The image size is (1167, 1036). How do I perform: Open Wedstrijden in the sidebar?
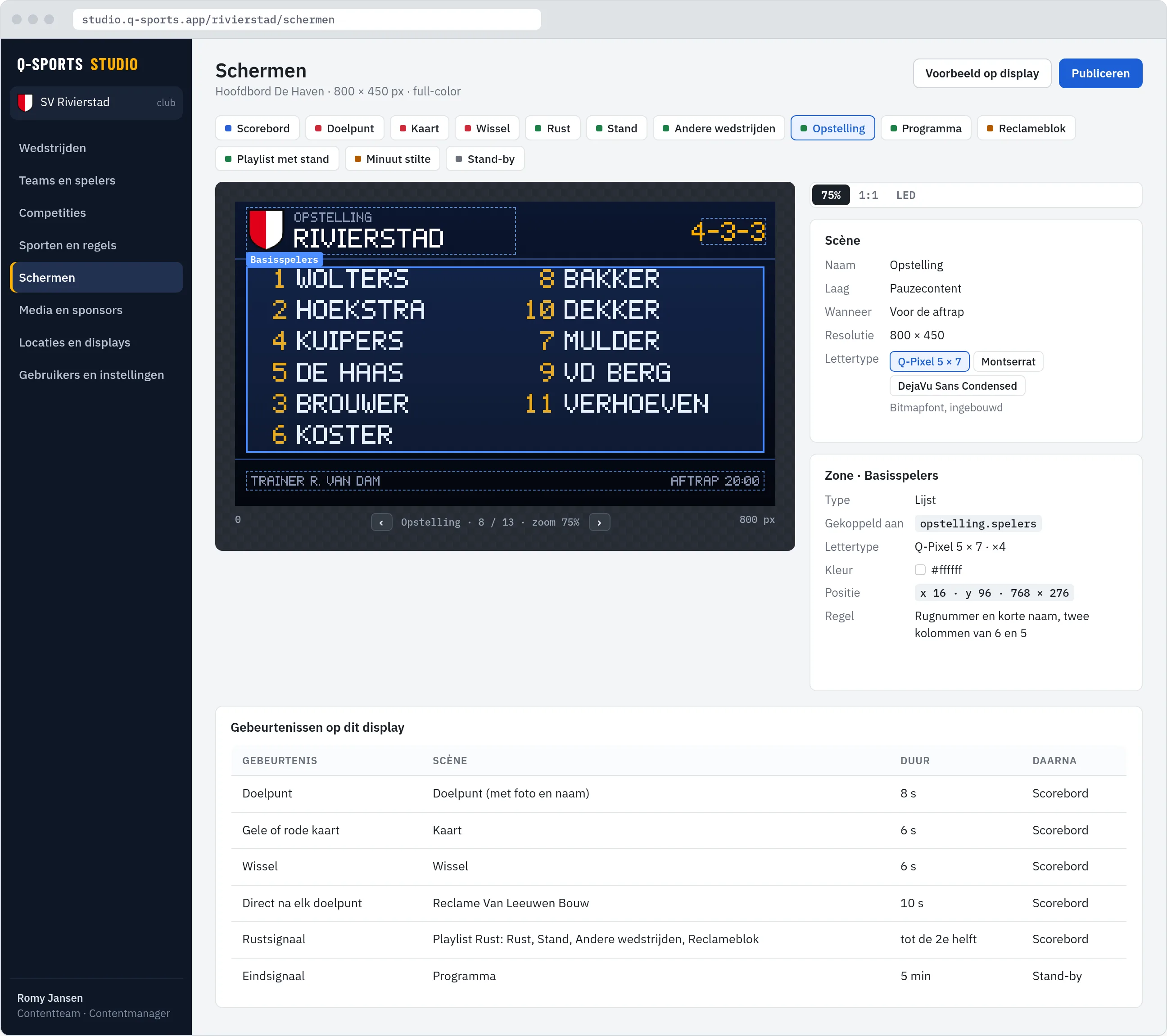coord(96,149)
